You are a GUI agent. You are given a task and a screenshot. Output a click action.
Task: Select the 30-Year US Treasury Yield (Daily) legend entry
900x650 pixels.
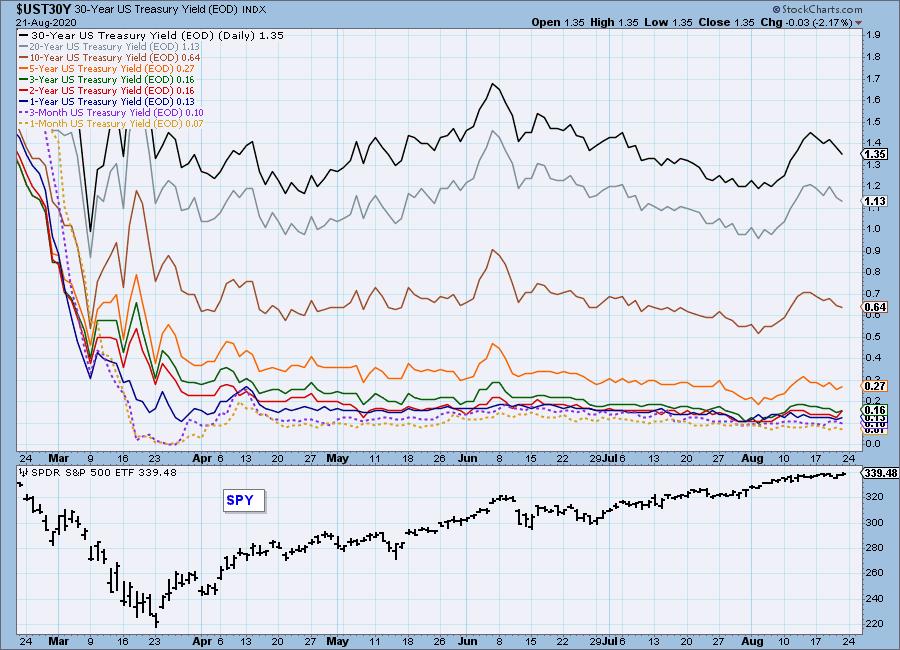(x=152, y=35)
